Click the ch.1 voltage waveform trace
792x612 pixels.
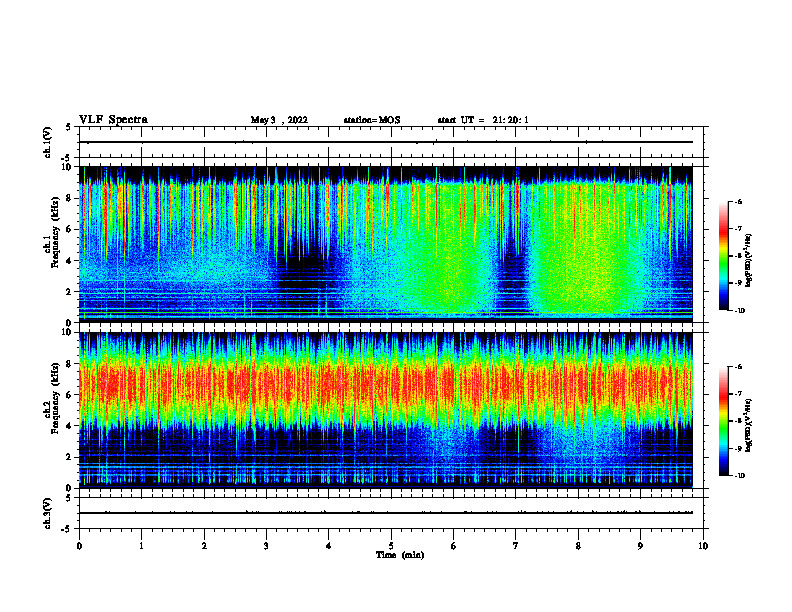click(x=385, y=142)
